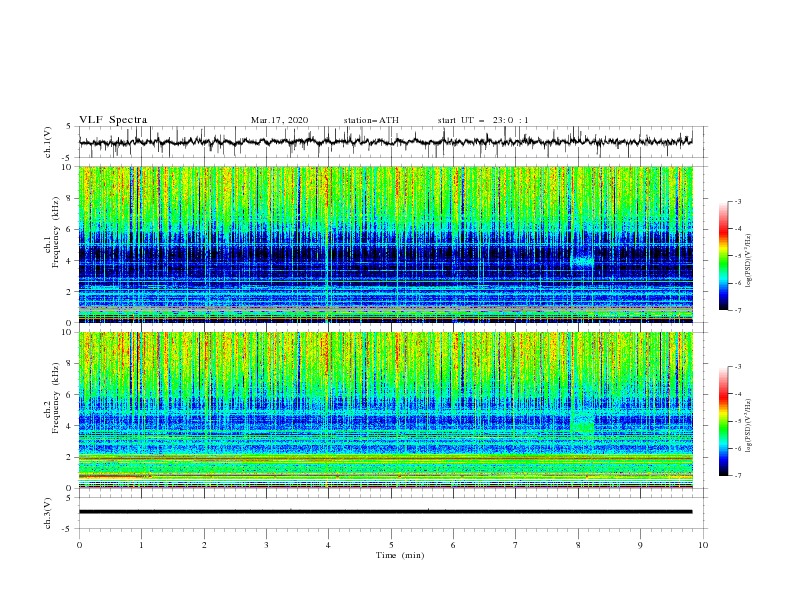Viewport: 792px width, 612px height.
Task: Select the 'Time (min)' x-axis label
Action: click(400, 555)
